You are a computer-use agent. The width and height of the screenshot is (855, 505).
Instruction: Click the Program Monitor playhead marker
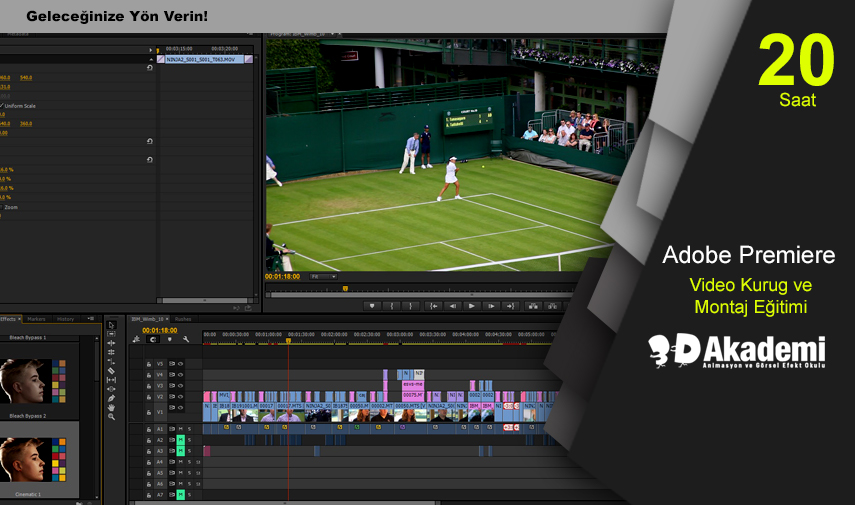[345, 288]
